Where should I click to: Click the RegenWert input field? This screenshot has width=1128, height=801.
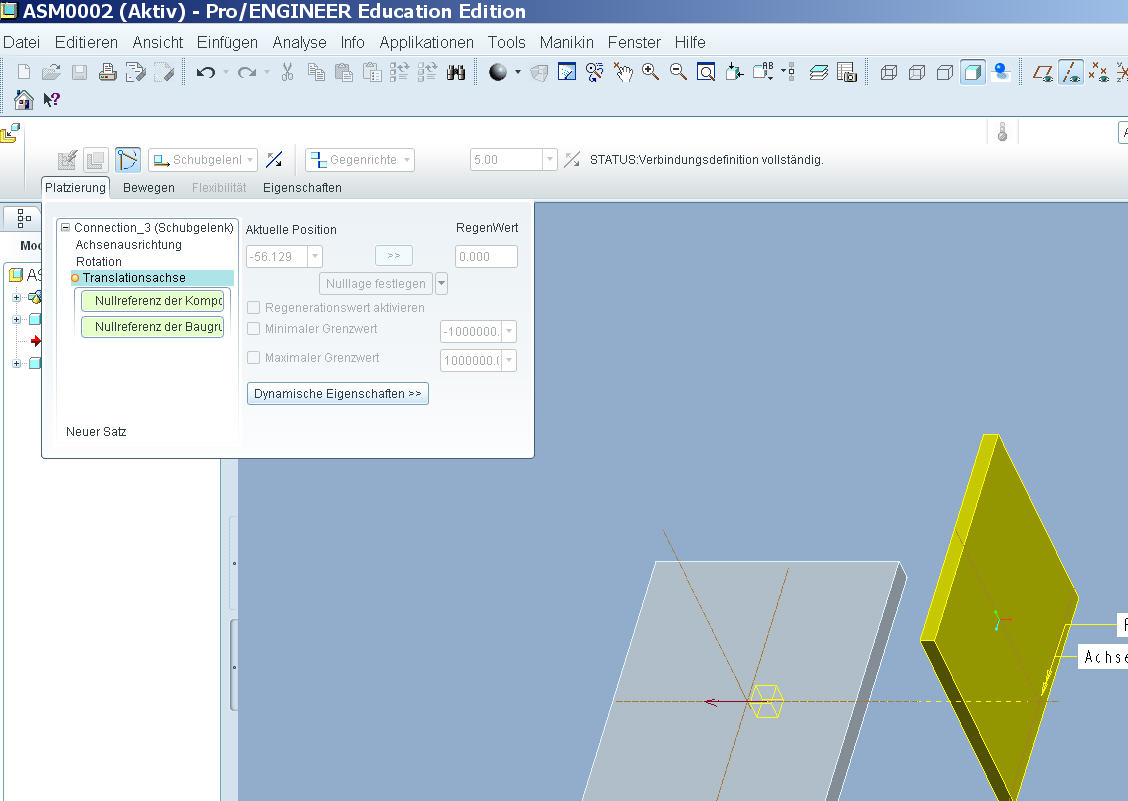pos(486,257)
